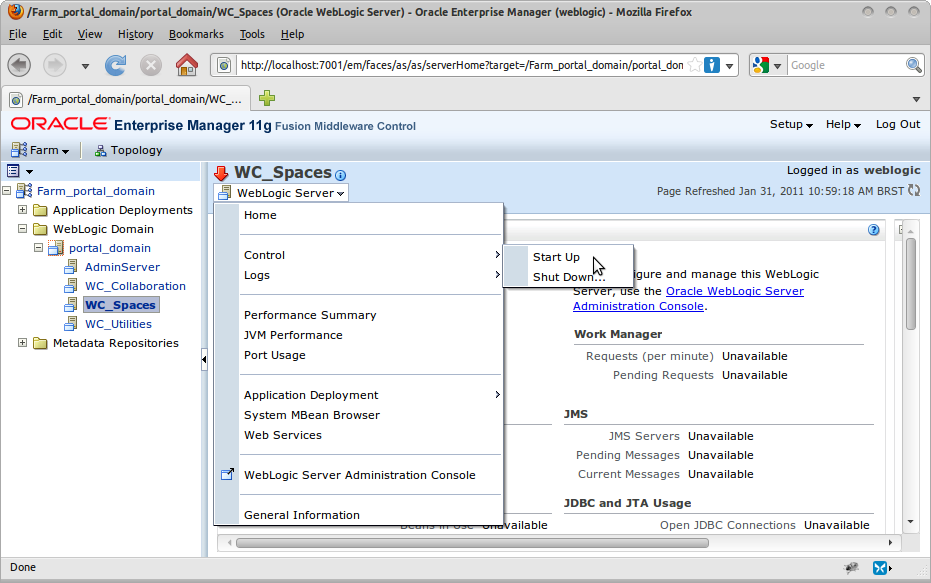Click the tree view options list icon
Image resolution: width=931 pixels, height=583 pixels.
point(13,171)
